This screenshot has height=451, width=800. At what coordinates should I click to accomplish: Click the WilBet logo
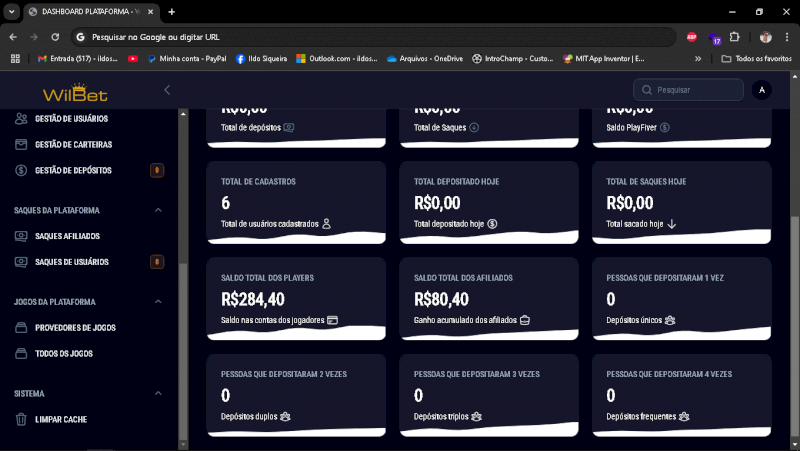[x=75, y=92]
